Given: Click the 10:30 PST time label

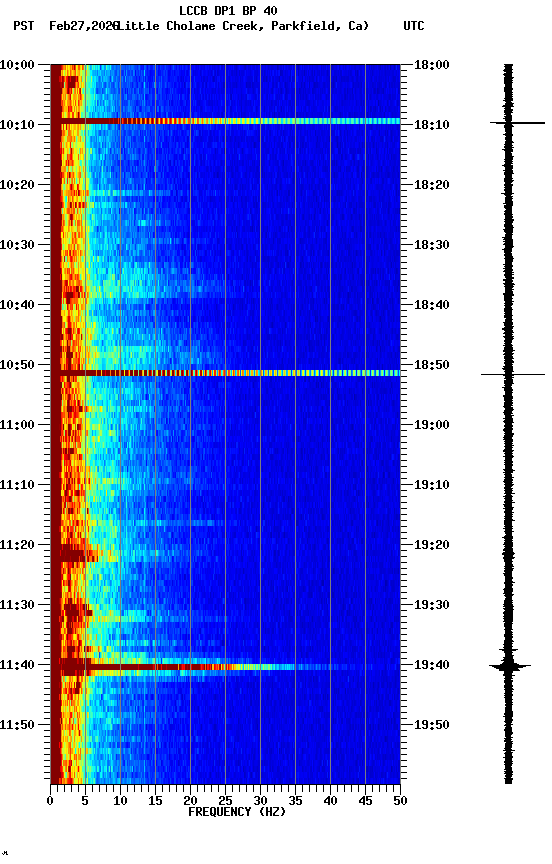Looking at the screenshot, I should [17, 245].
